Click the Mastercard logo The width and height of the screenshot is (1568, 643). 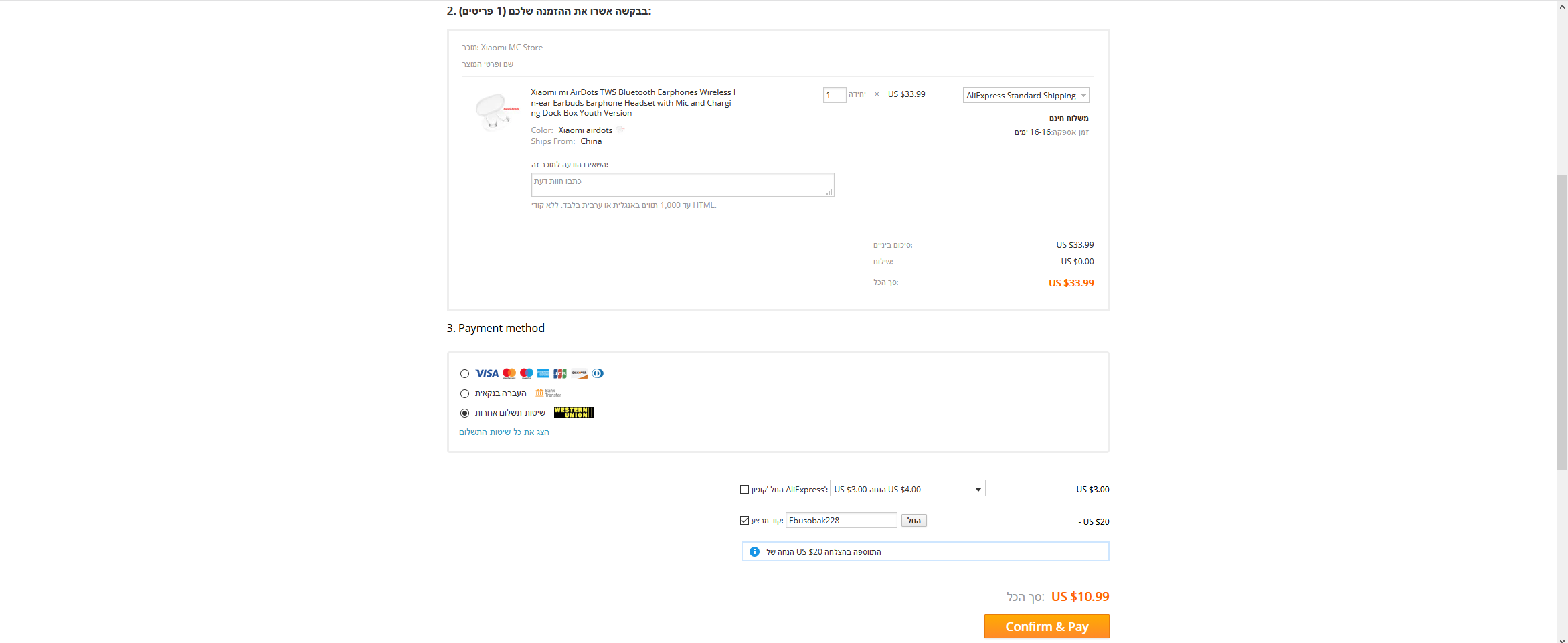pyautogui.click(x=509, y=373)
